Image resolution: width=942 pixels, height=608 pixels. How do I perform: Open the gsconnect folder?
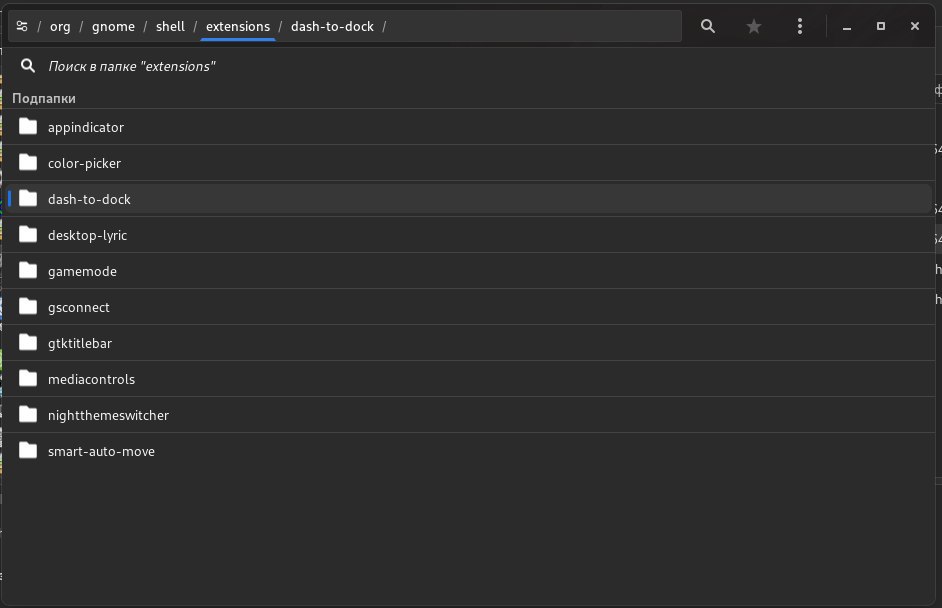[469, 307]
